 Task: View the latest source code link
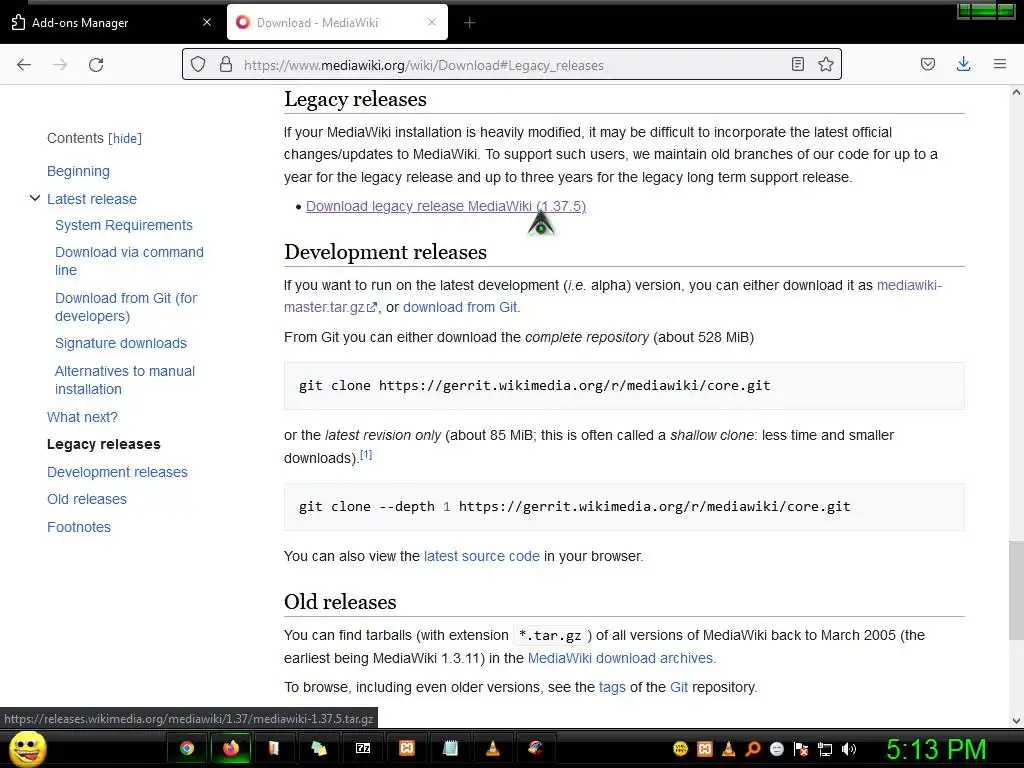(x=482, y=556)
